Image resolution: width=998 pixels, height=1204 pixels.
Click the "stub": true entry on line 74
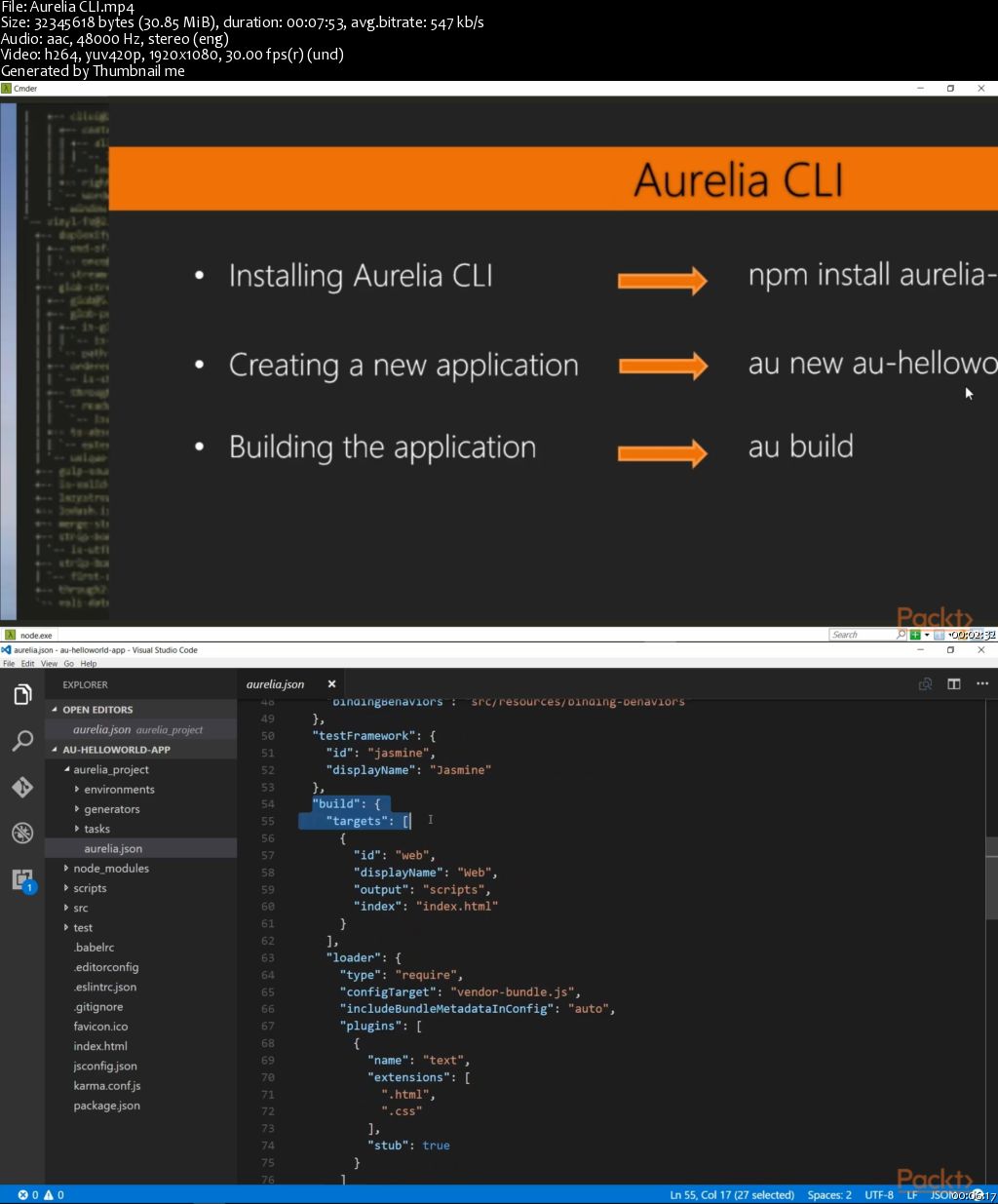pos(408,1146)
